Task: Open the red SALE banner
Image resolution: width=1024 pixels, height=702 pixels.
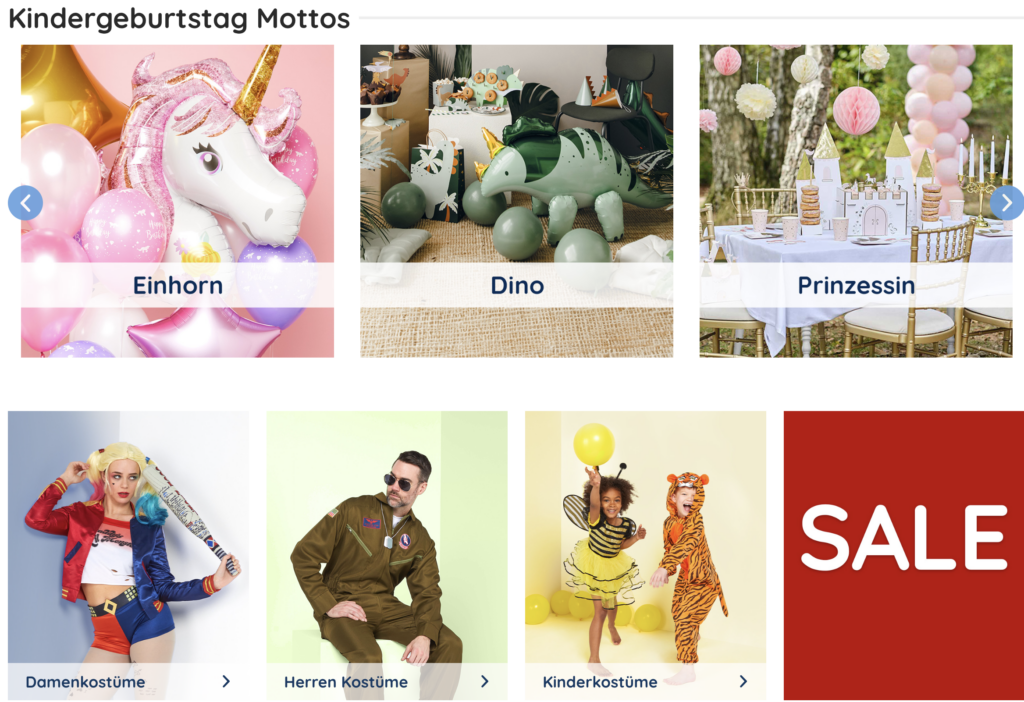Action: [x=904, y=555]
